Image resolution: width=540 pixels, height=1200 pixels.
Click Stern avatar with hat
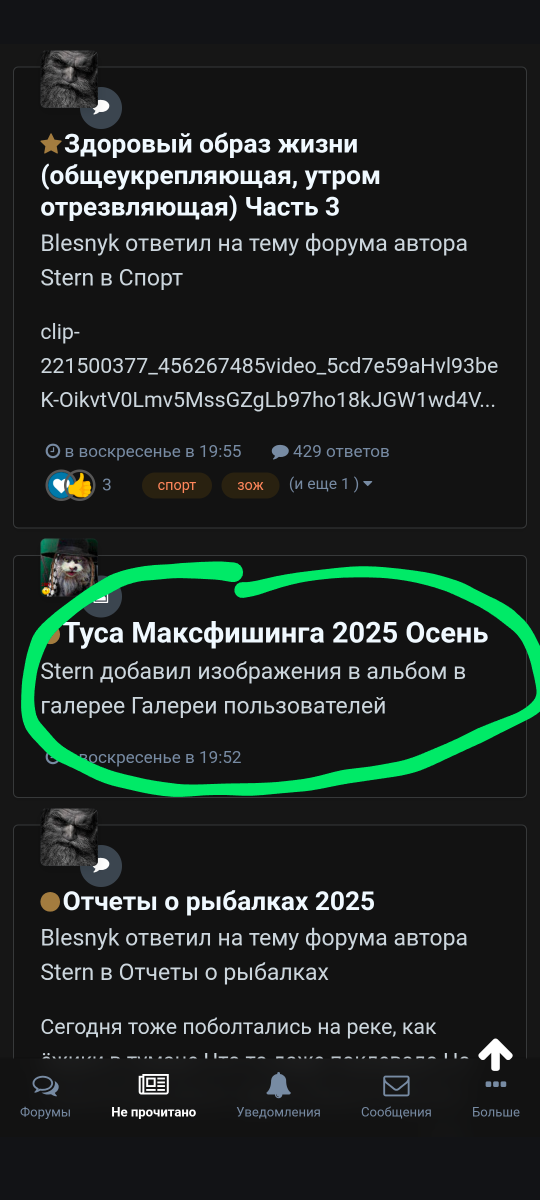[68, 567]
